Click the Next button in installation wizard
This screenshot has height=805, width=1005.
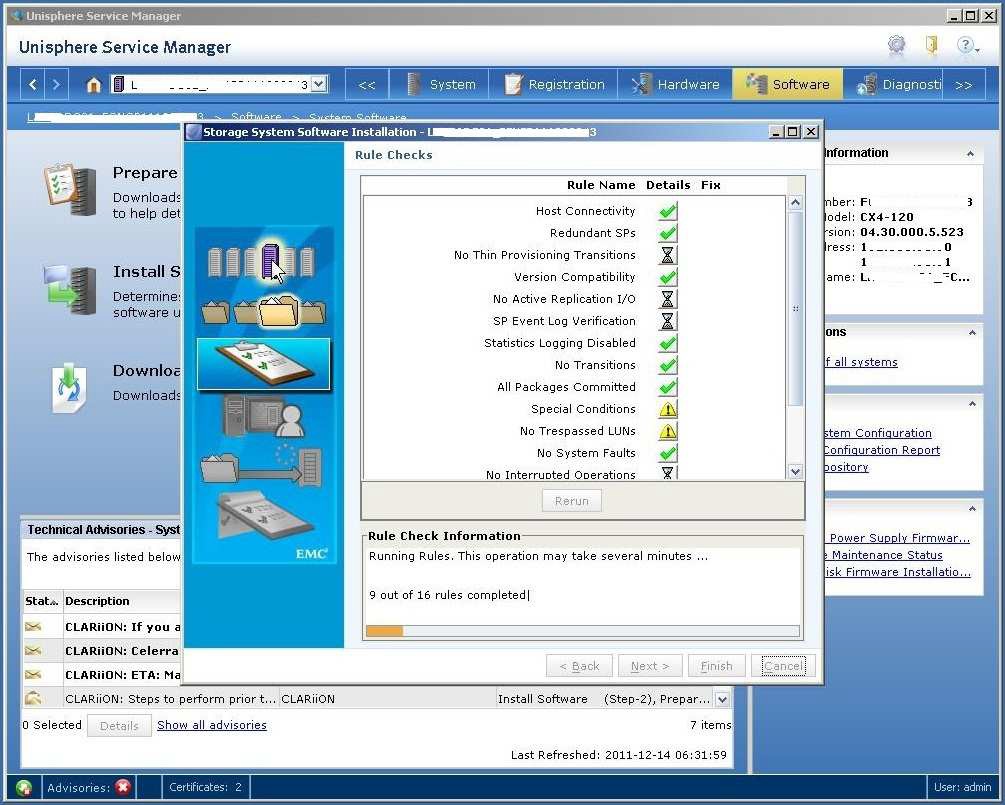(x=650, y=666)
